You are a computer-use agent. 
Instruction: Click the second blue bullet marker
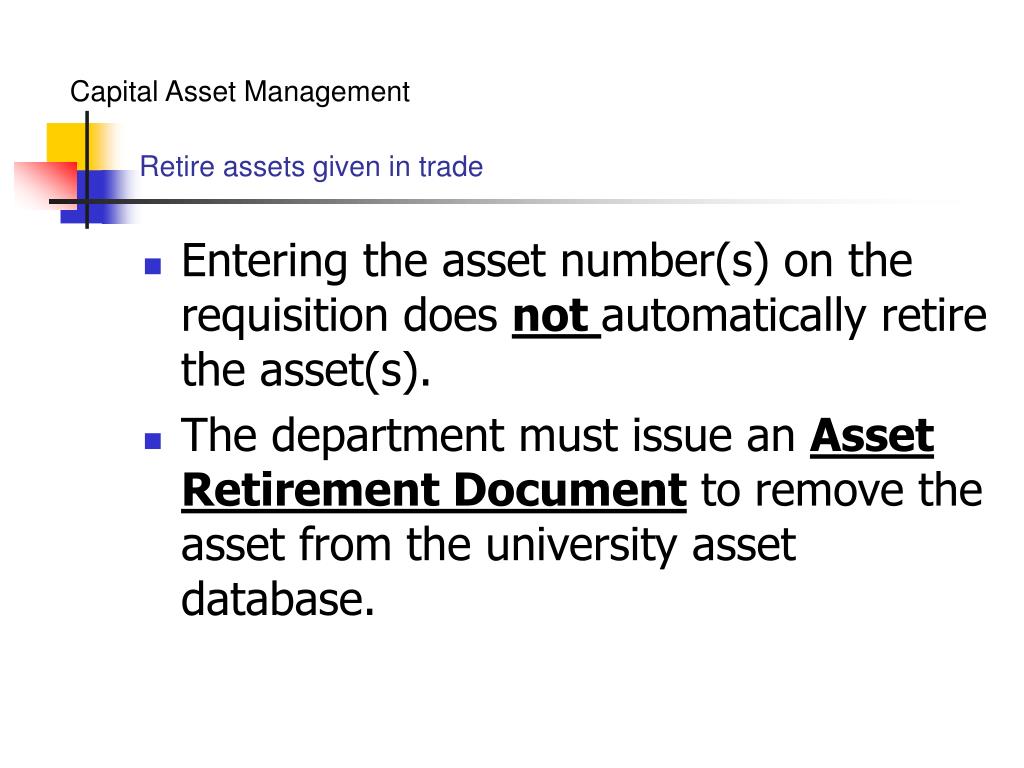tap(153, 441)
